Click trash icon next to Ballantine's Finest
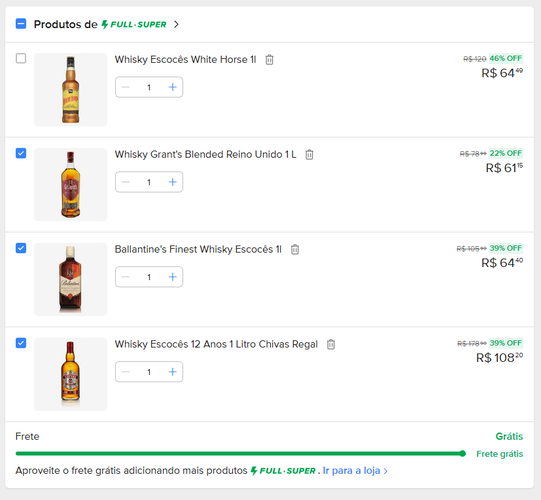The image size is (541, 500). click(295, 249)
